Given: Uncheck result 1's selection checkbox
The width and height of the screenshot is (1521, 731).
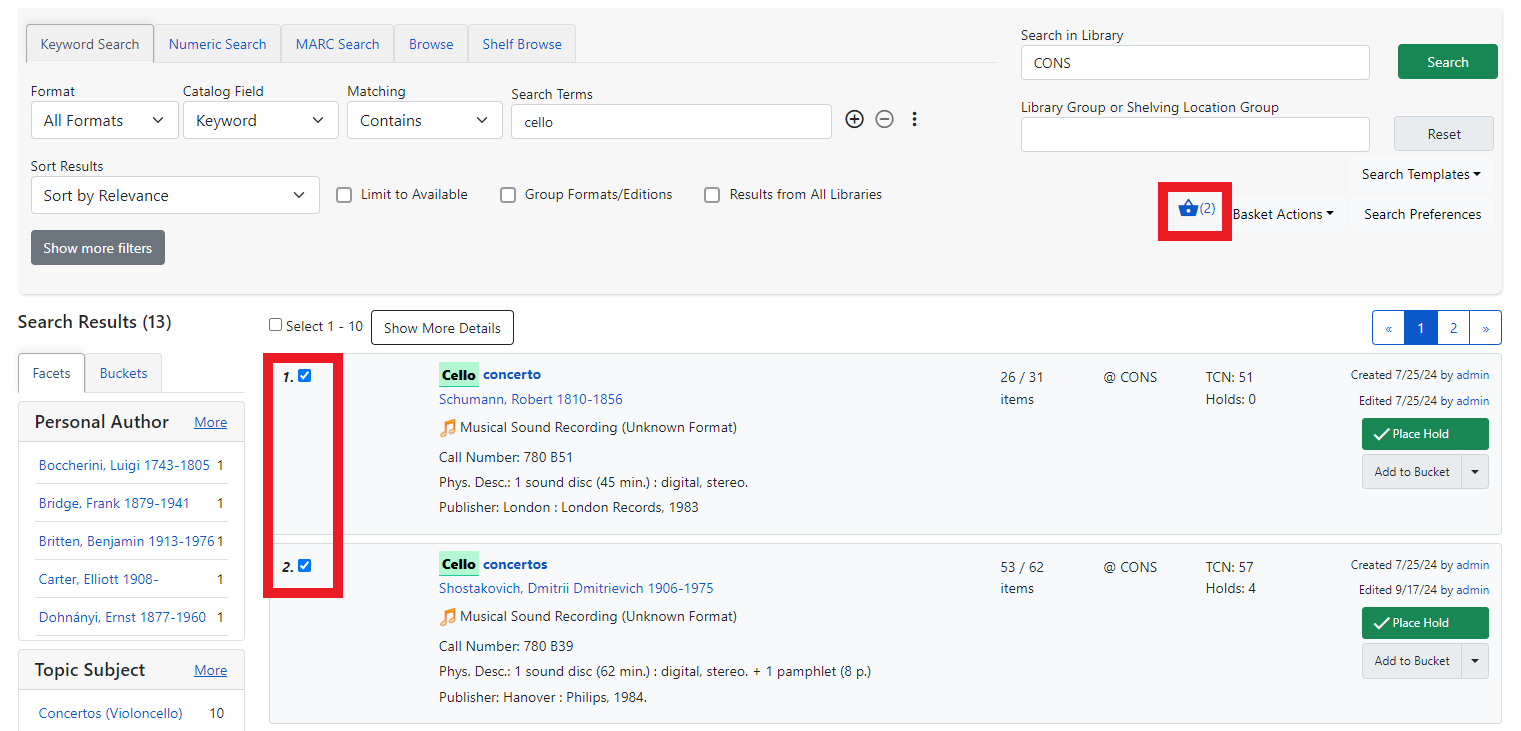Looking at the screenshot, I should pos(305,375).
